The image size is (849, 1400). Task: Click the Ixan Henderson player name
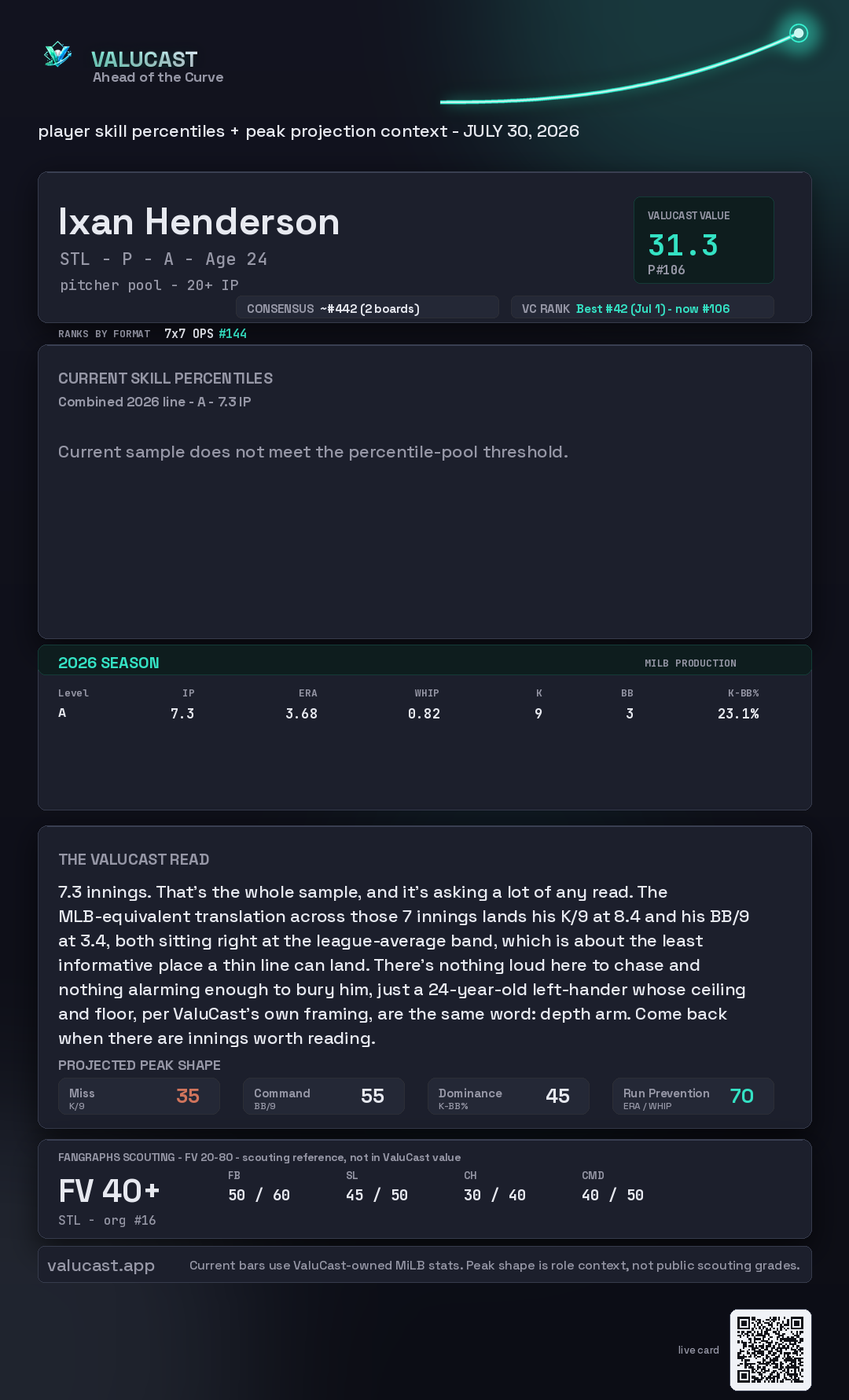(199, 222)
